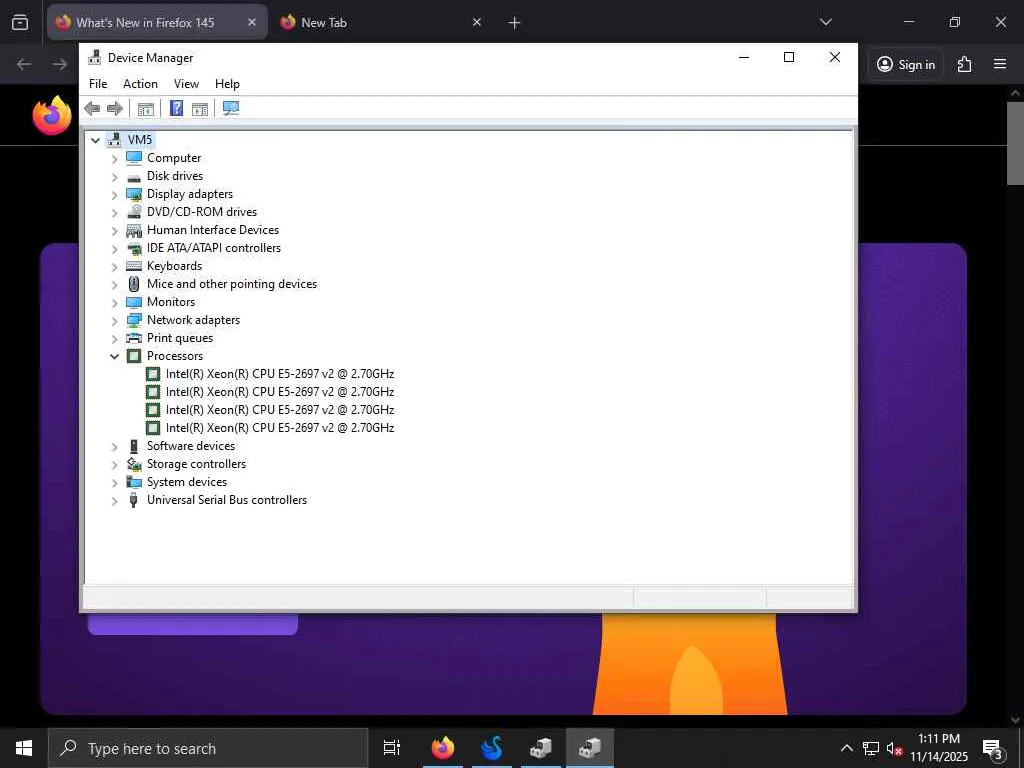
Task: Select the Mice and other pointing devices icon
Action: (x=134, y=284)
